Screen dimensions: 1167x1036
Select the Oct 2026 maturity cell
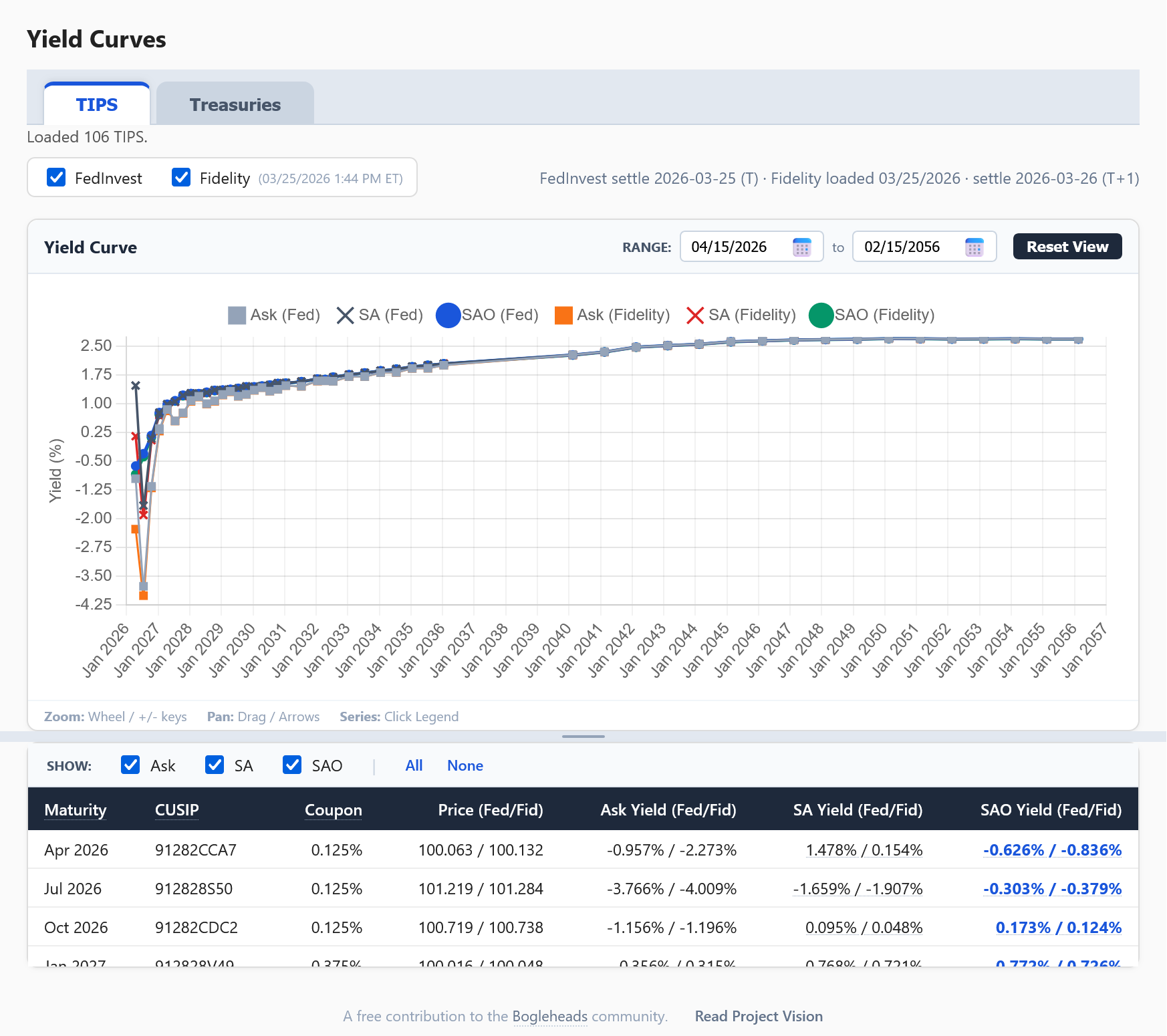point(76,927)
